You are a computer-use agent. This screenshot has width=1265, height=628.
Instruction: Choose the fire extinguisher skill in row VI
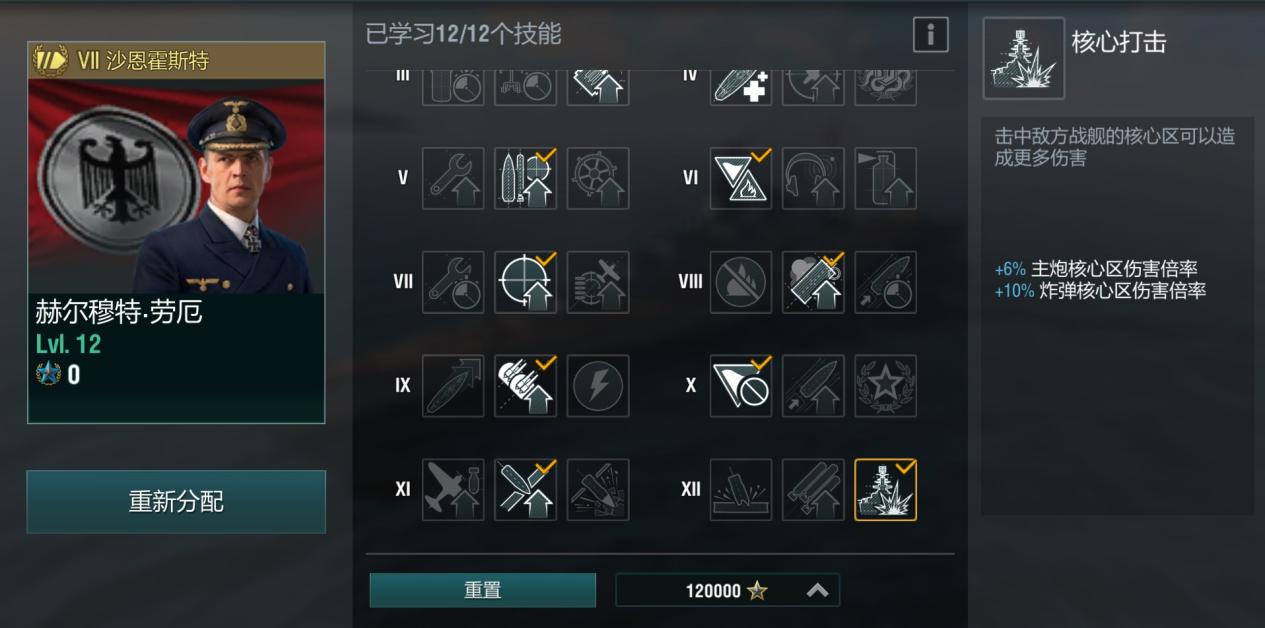[x=886, y=178]
